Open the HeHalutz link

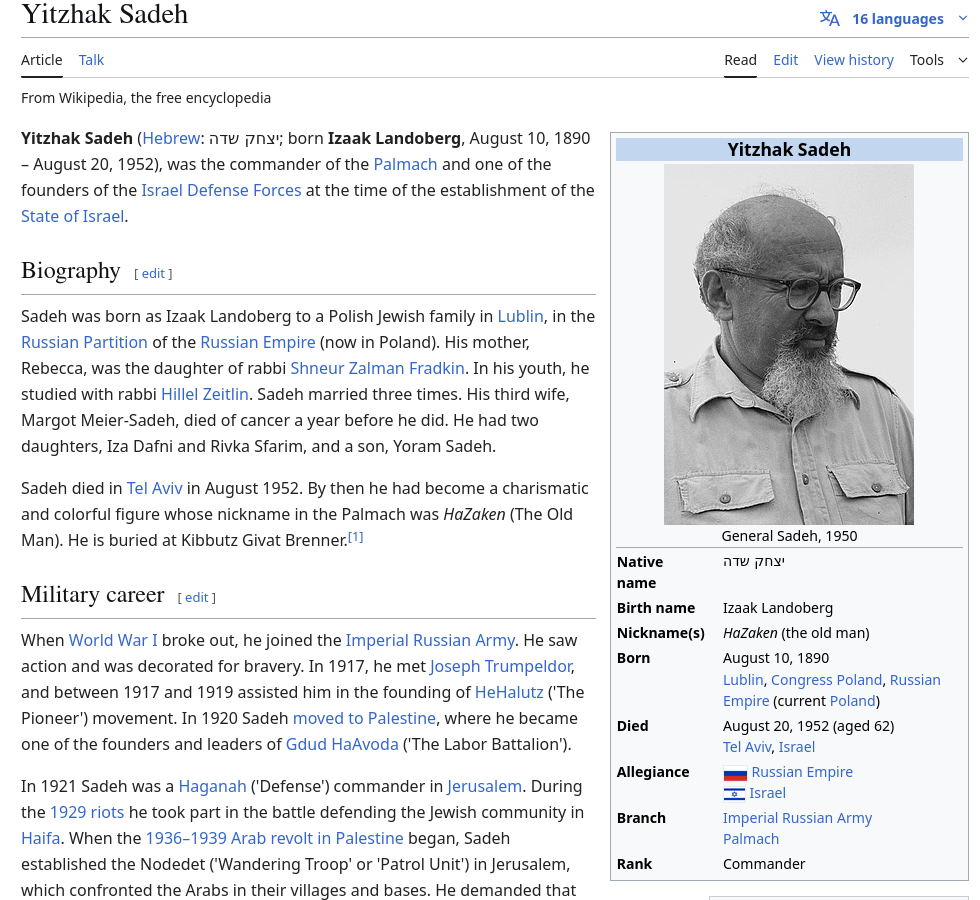(x=509, y=692)
